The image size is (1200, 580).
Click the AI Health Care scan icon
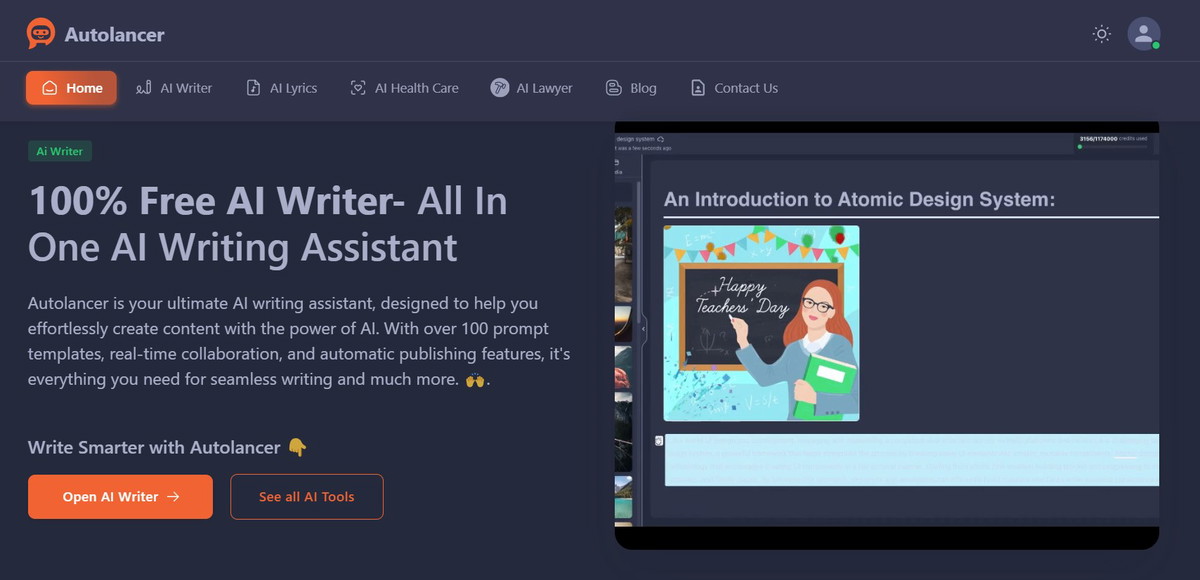pos(358,88)
